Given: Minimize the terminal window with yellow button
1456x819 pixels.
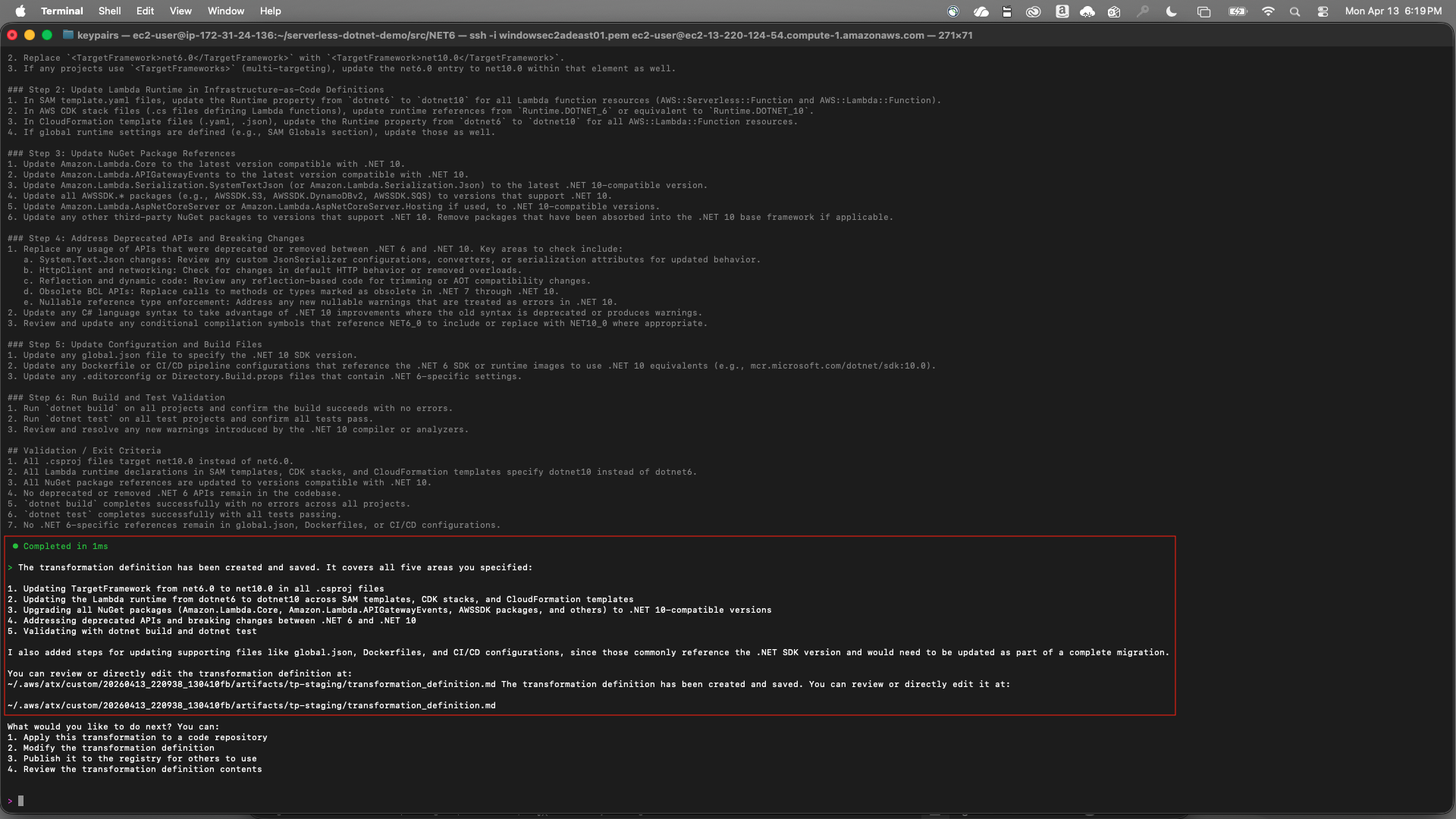Looking at the screenshot, I should point(30,35).
